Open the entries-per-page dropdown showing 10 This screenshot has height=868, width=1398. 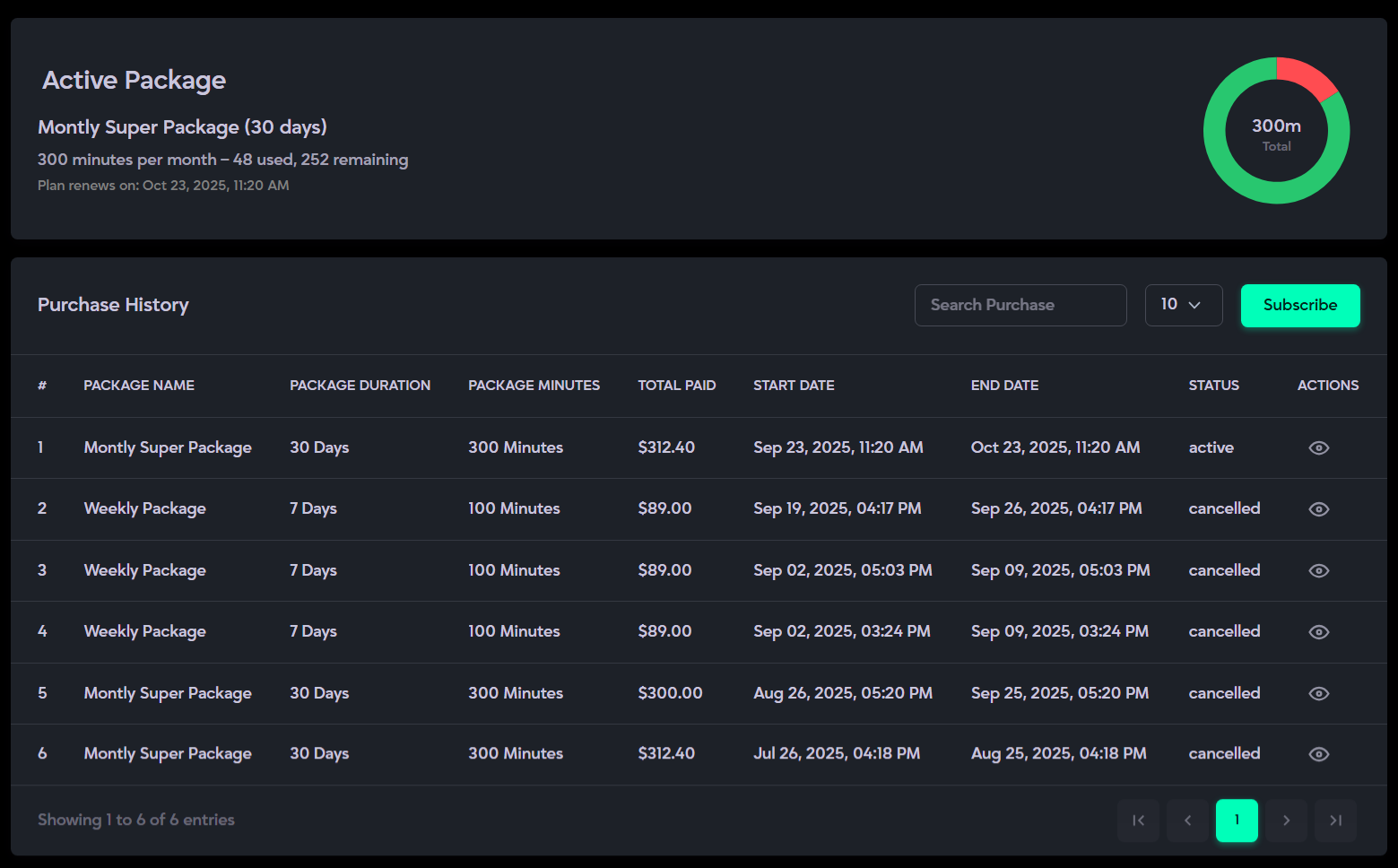1183,306
